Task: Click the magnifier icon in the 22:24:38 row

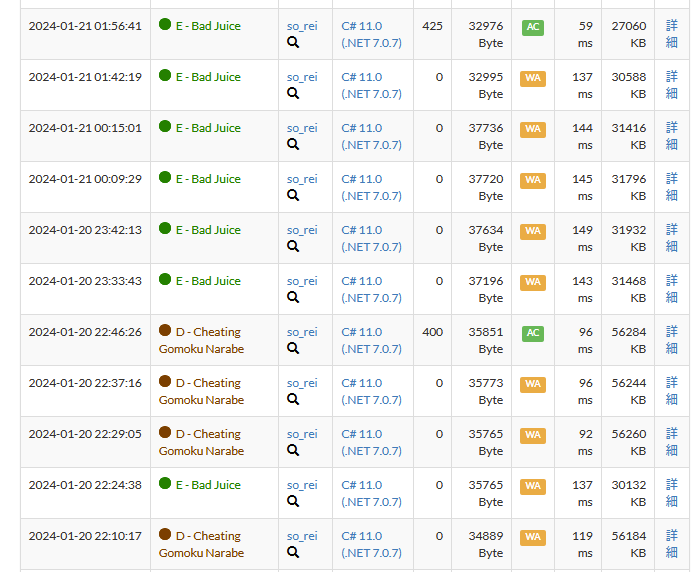Action: coord(293,501)
